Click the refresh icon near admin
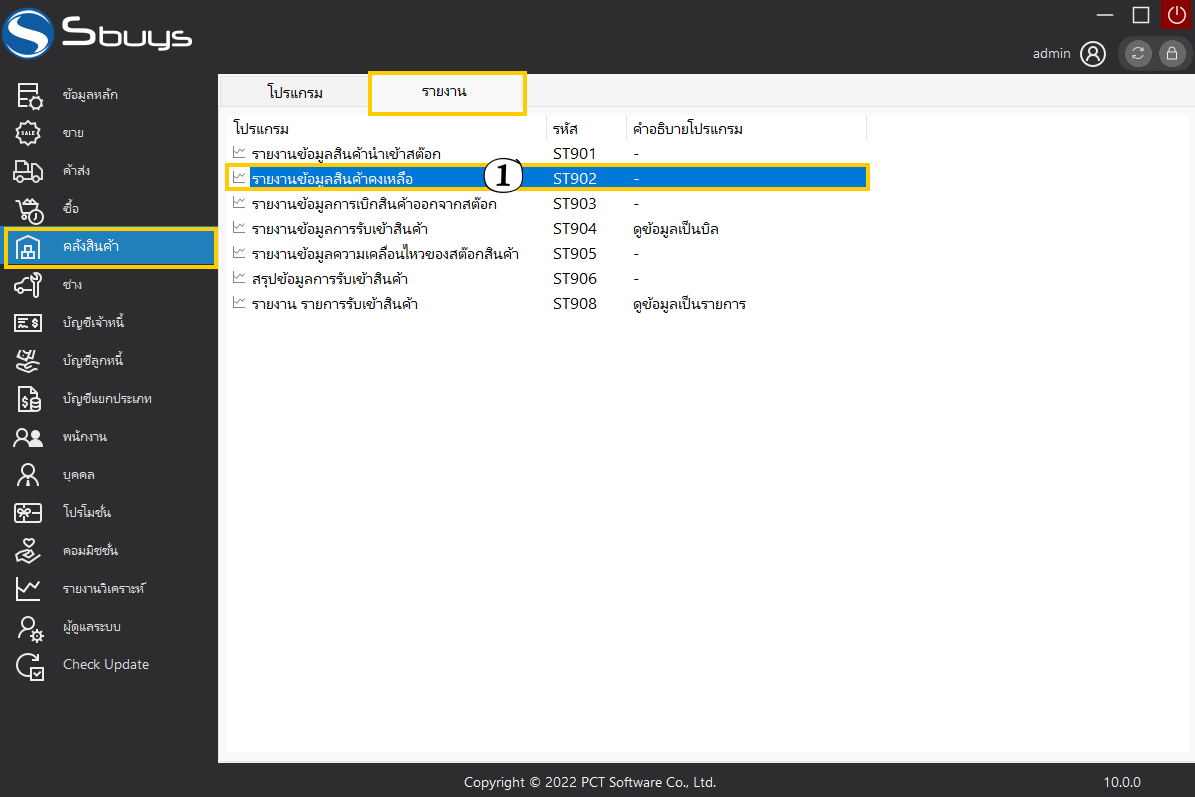 (1138, 54)
